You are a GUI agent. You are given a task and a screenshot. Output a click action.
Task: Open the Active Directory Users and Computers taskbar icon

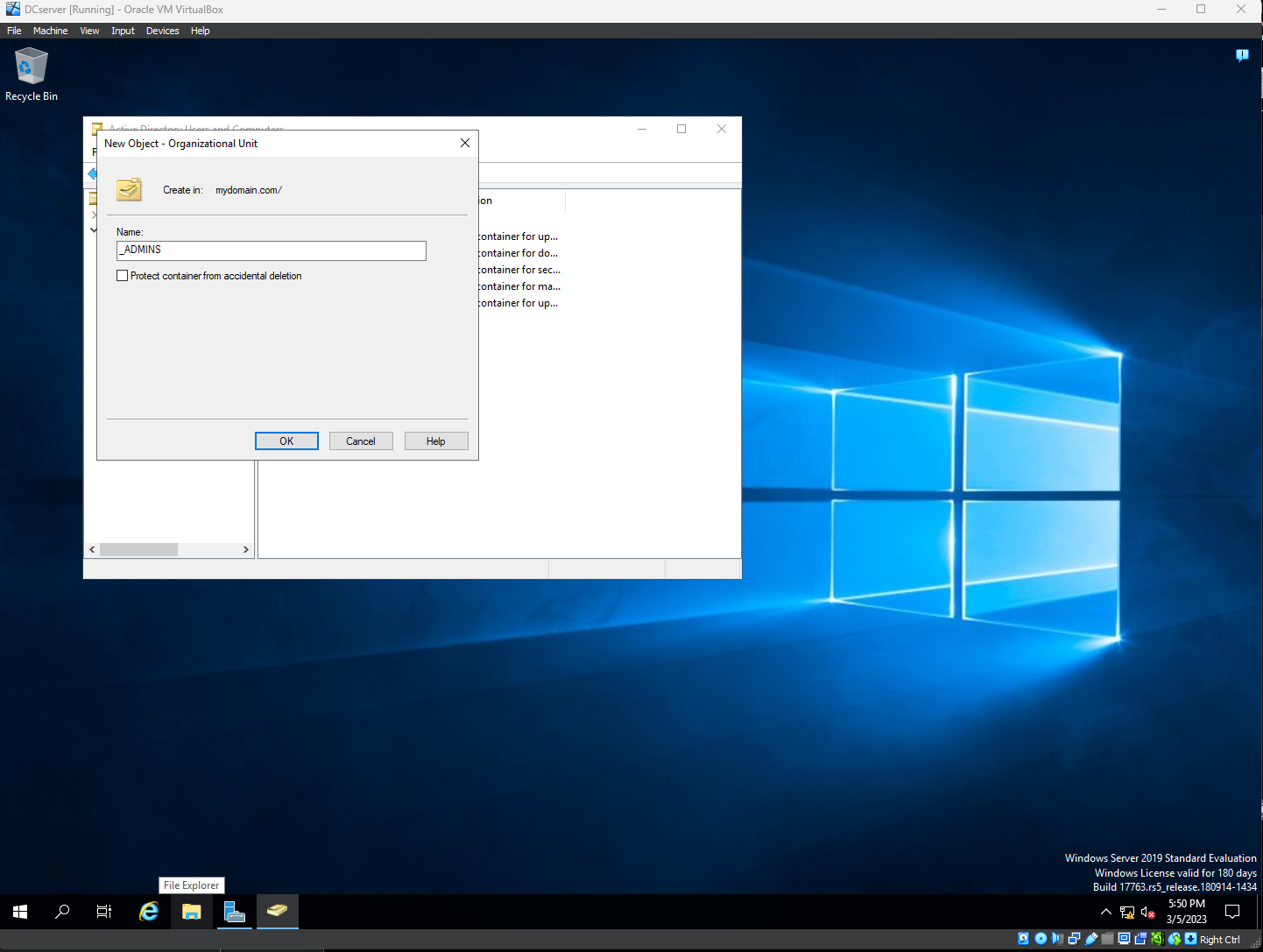[x=277, y=911]
